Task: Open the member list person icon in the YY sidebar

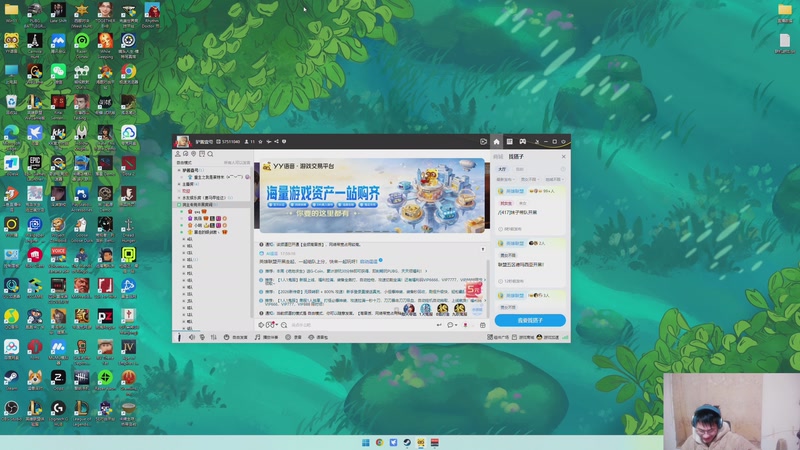Action: (178, 154)
